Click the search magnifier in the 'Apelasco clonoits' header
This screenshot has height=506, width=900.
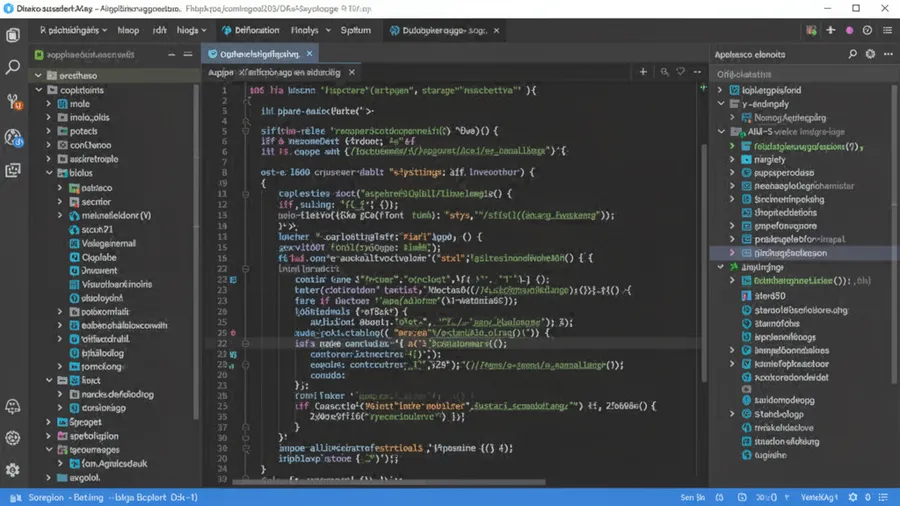[x=852, y=54]
